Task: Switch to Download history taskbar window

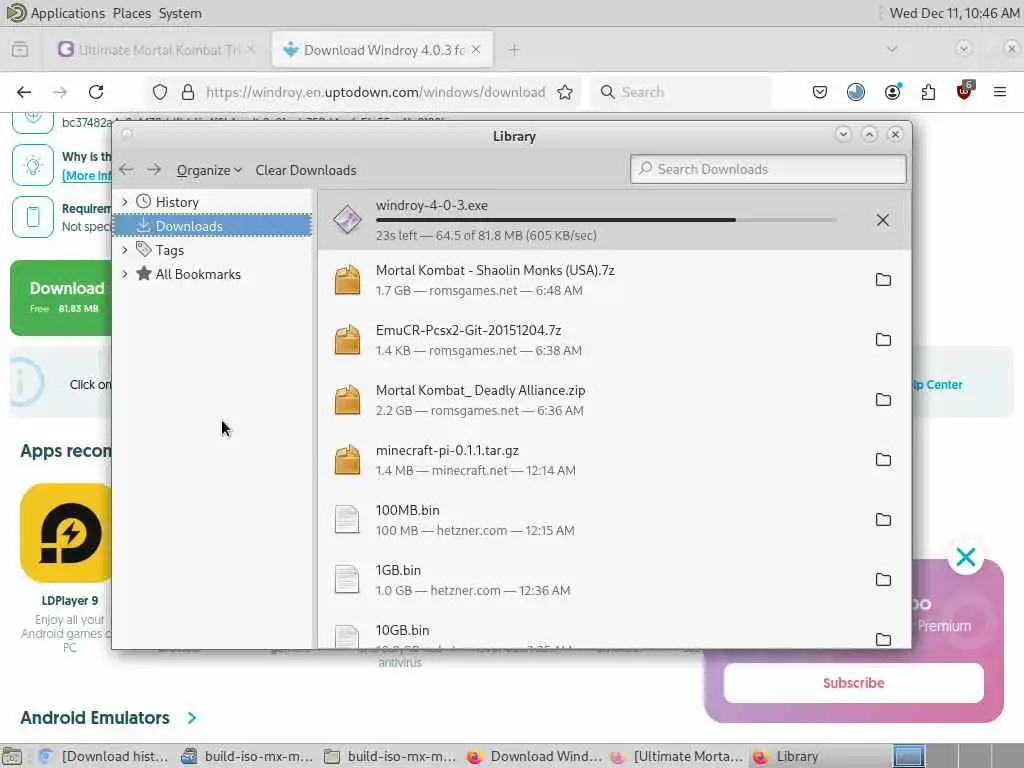Action: (103, 756)
